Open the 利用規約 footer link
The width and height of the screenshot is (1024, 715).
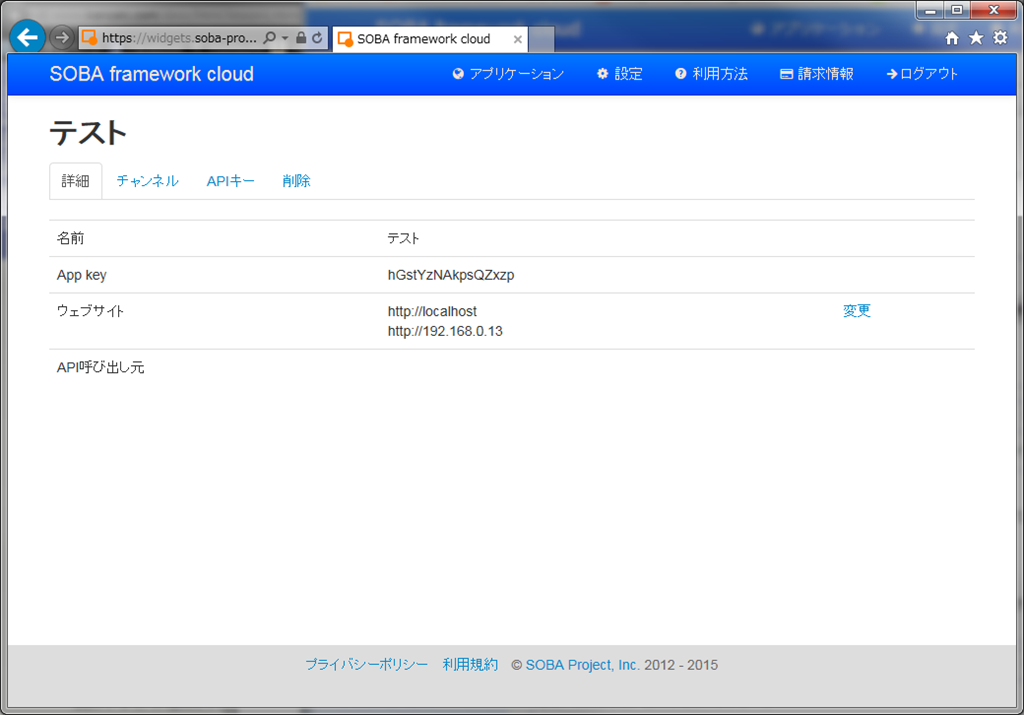[470, 665]
